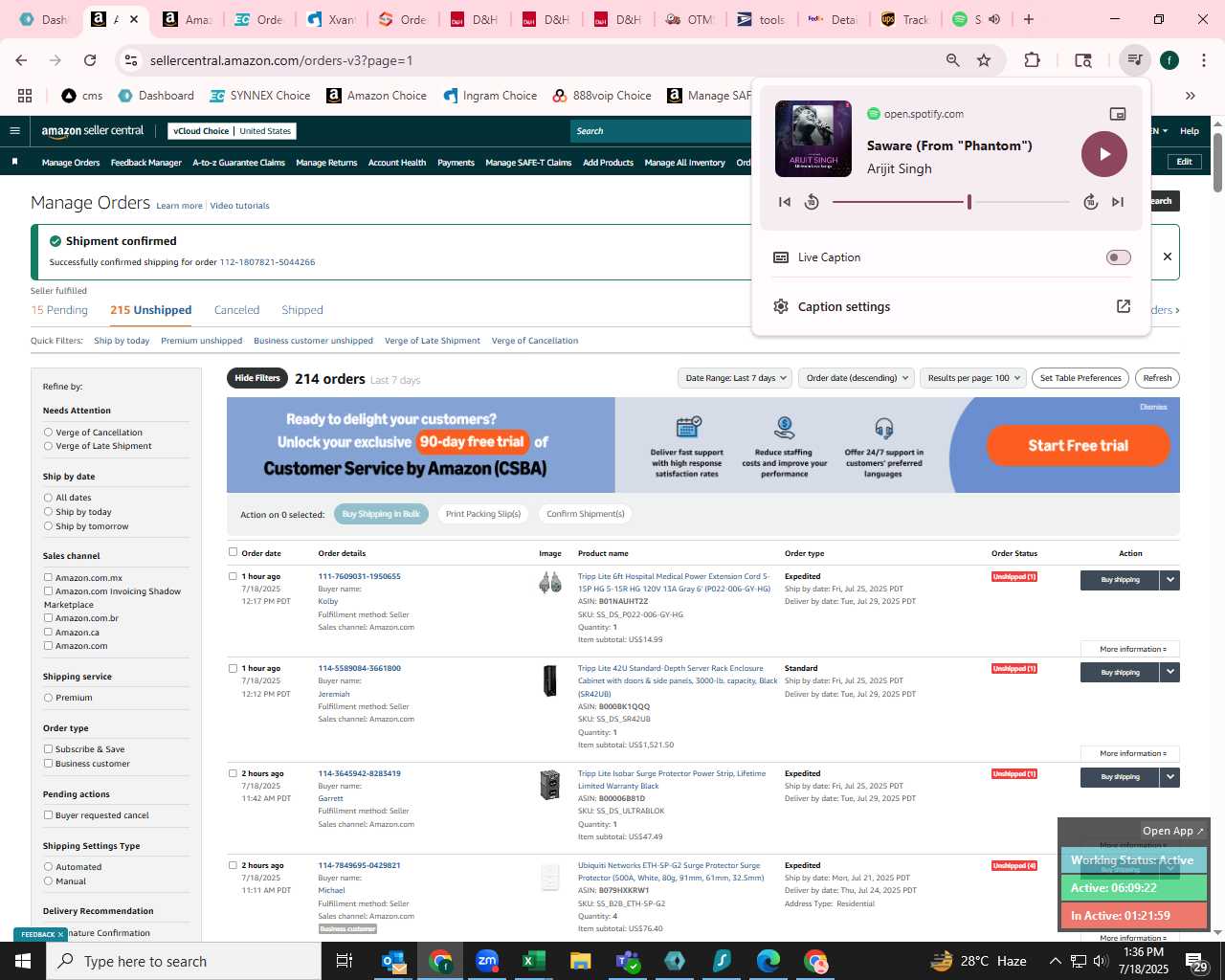Open Outlook from the taskbar
This screenshot has width=1225, height=980.
point(393,961)
